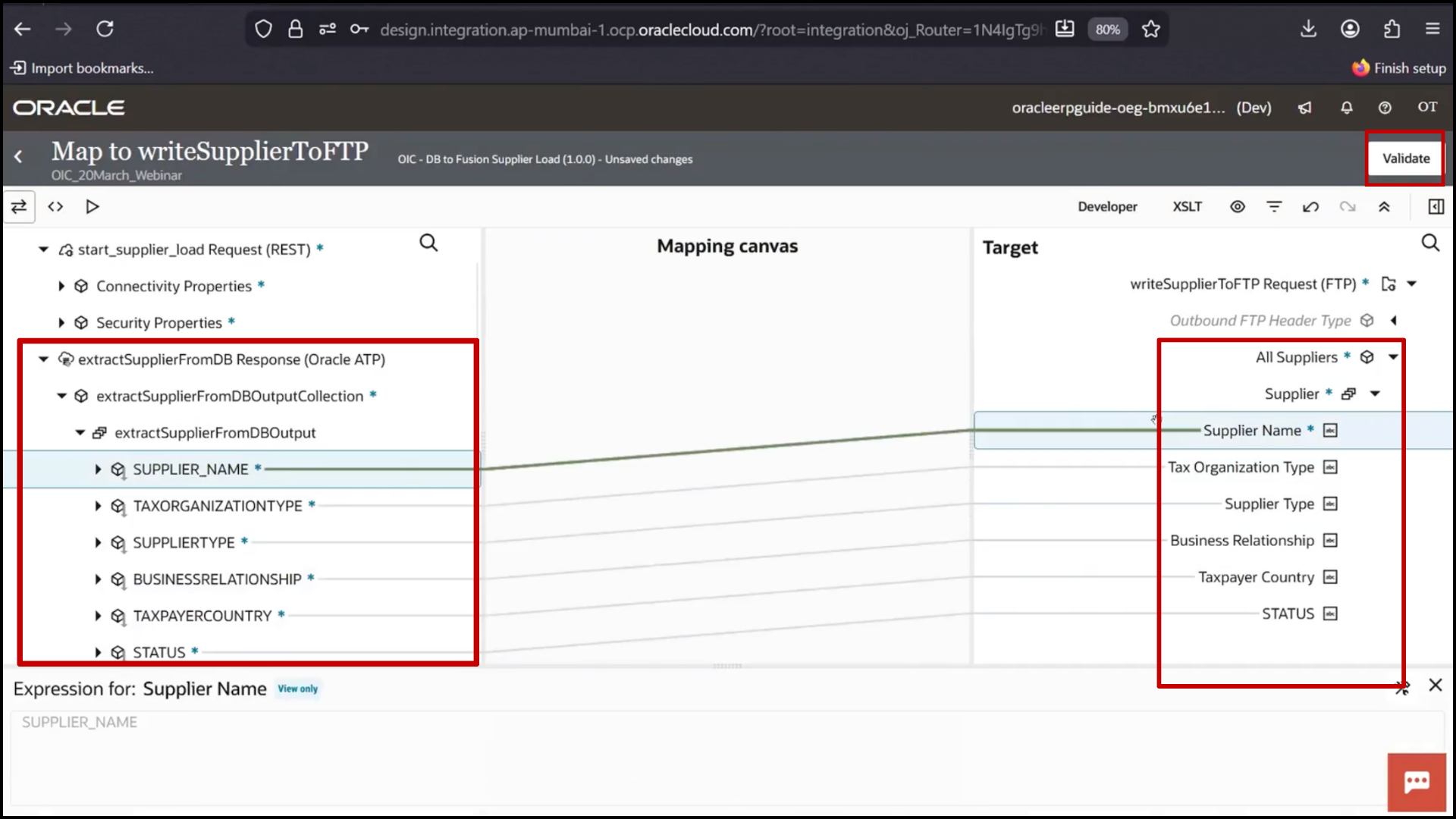Click the Maximize double-chevron icon

[1384, 206]
